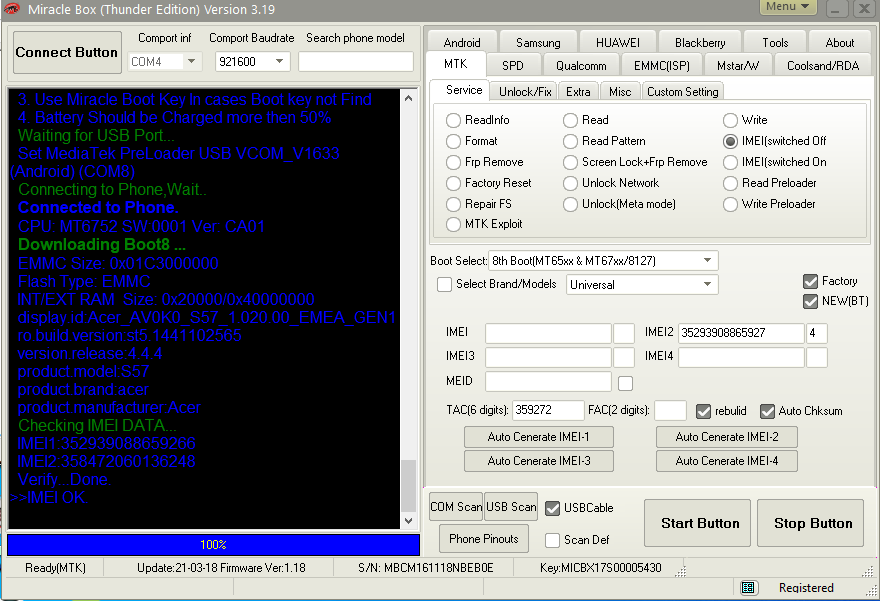This screenshot has width=880, height=601.
Task: Open the Custom Setting sub-tab
Action: click(x=682, y=91)
